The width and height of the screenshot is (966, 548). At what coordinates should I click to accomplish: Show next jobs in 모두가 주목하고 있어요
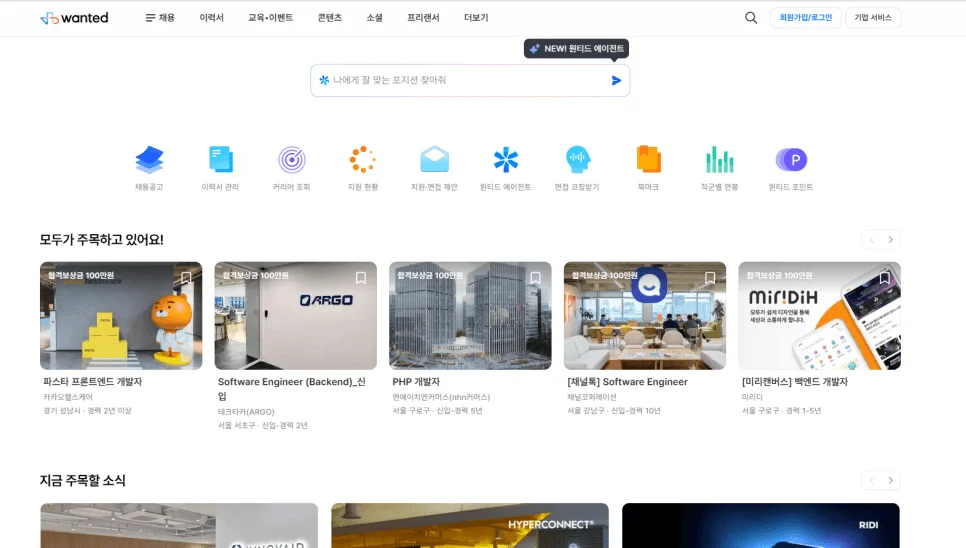click(x=891, y=240)
